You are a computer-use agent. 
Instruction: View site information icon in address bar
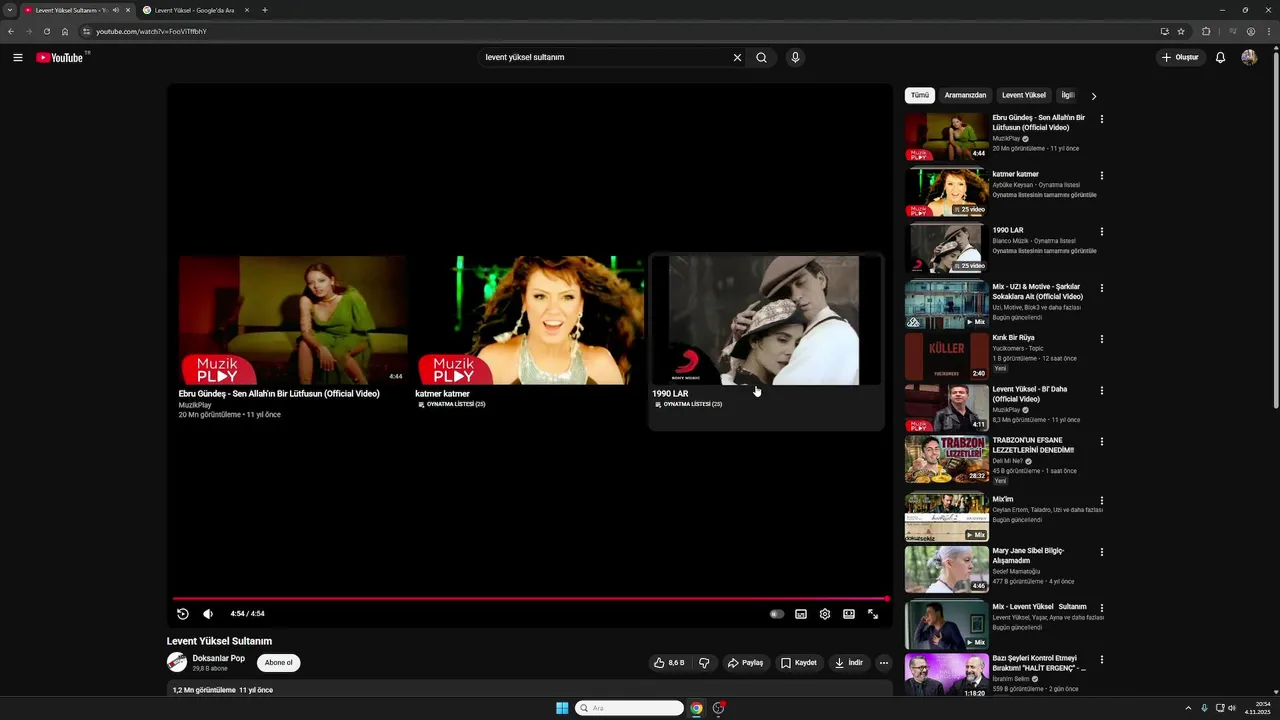coord(87,31)
